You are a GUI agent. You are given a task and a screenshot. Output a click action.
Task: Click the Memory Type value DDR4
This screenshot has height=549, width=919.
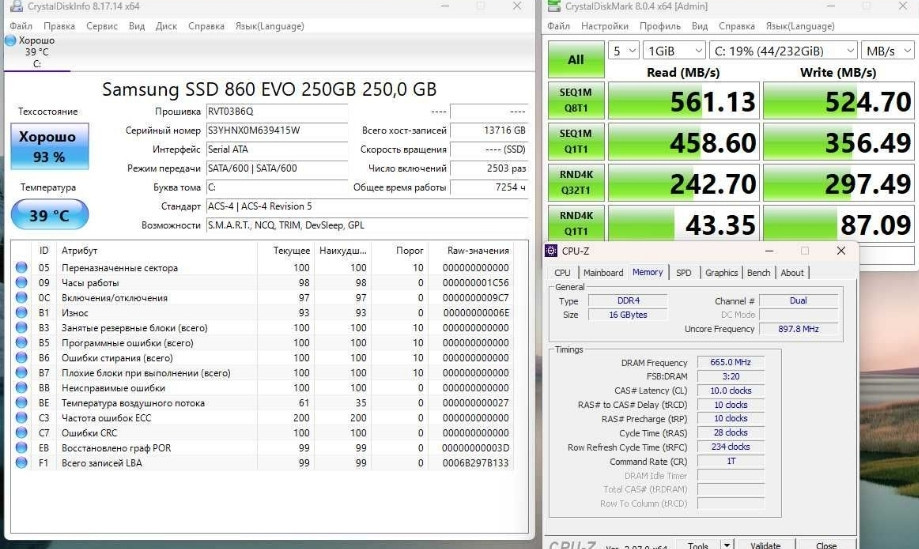(628, 301)
